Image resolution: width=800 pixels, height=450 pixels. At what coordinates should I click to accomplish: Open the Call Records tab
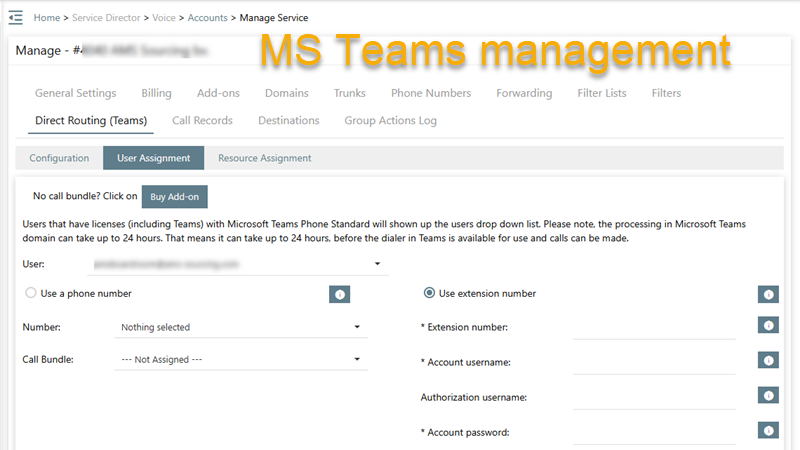click(x=202, y=120)
